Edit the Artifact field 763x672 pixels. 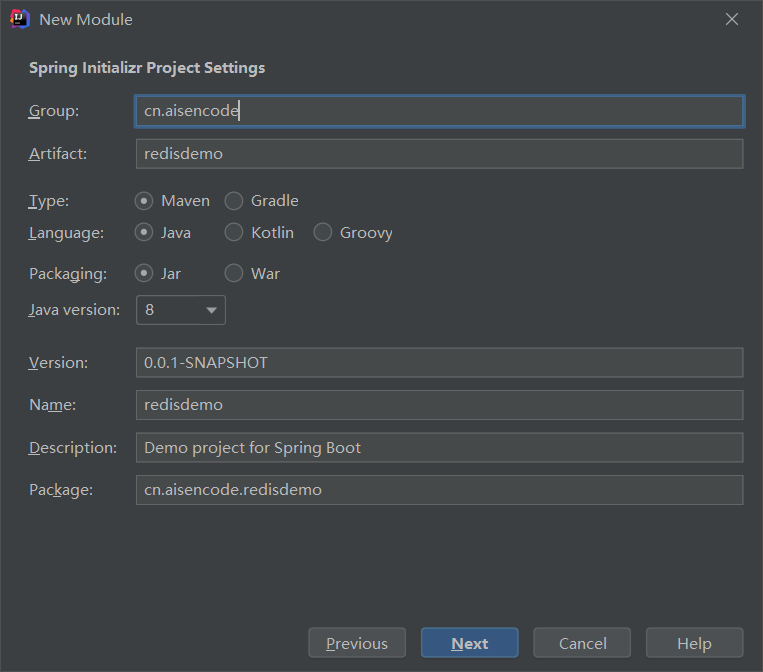point(439,154)
